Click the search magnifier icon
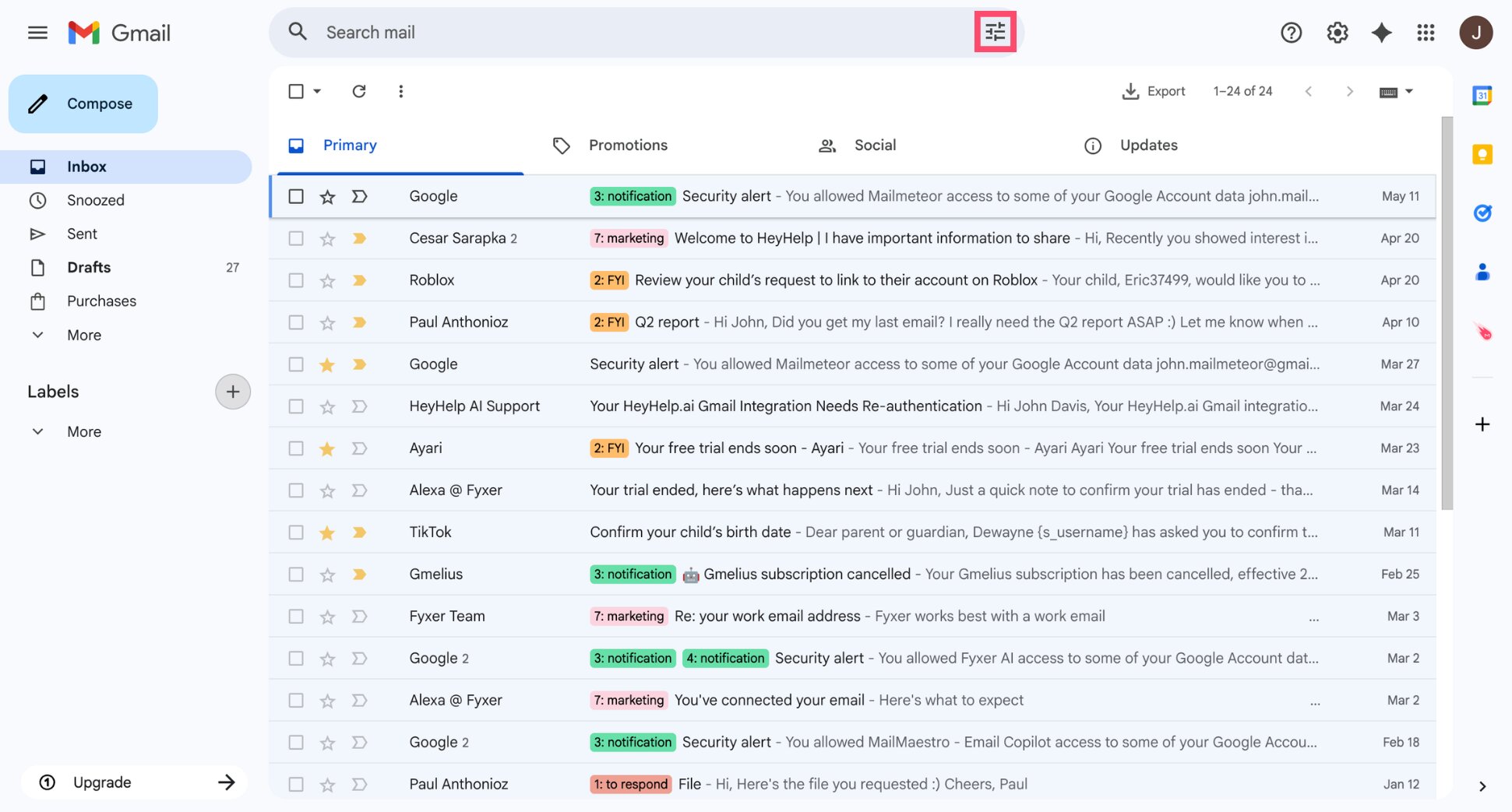Viewport: 1512px width, 812px height. coord(298,32)
